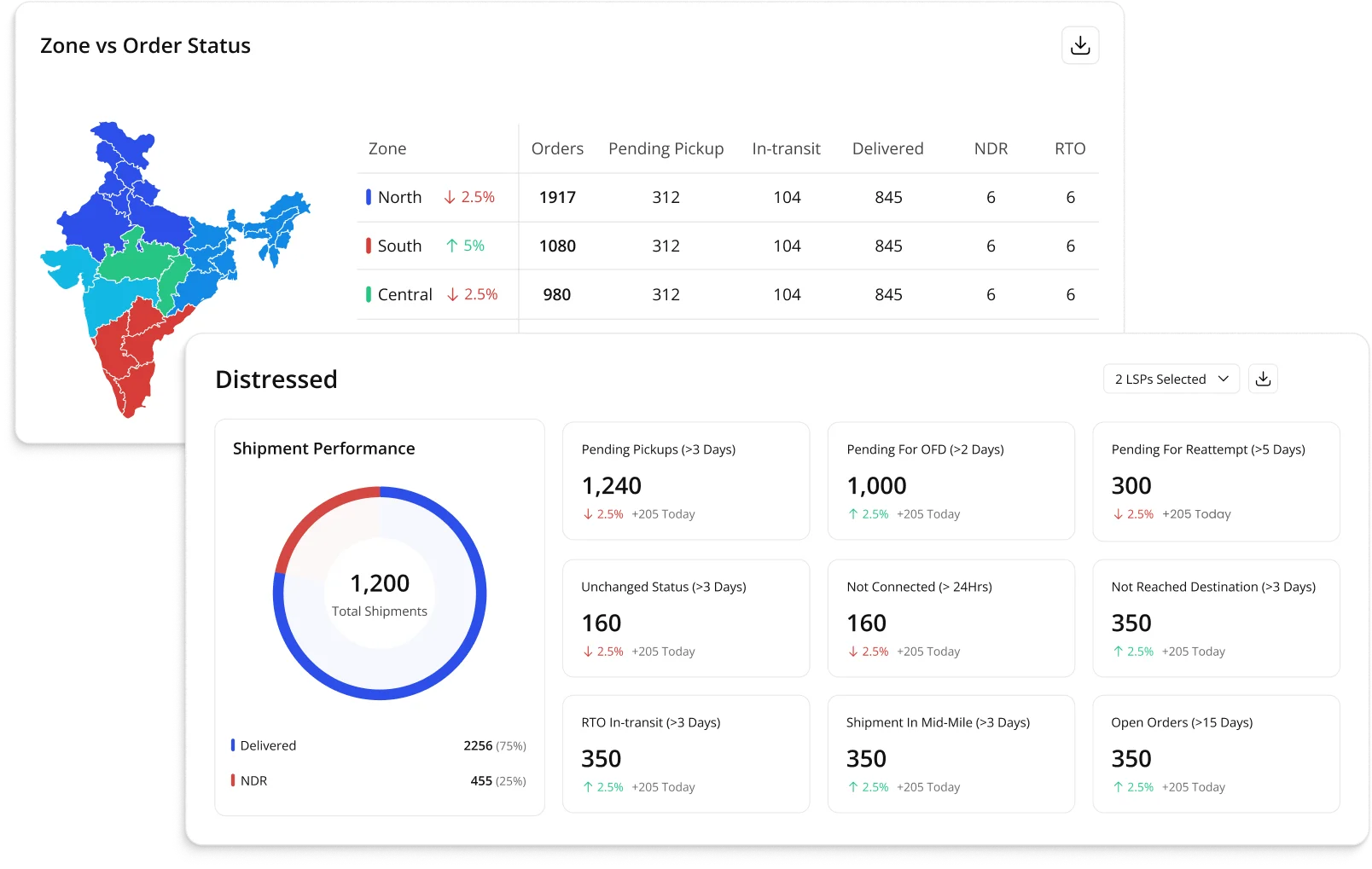Select the Pending Pickup column header

666,148
